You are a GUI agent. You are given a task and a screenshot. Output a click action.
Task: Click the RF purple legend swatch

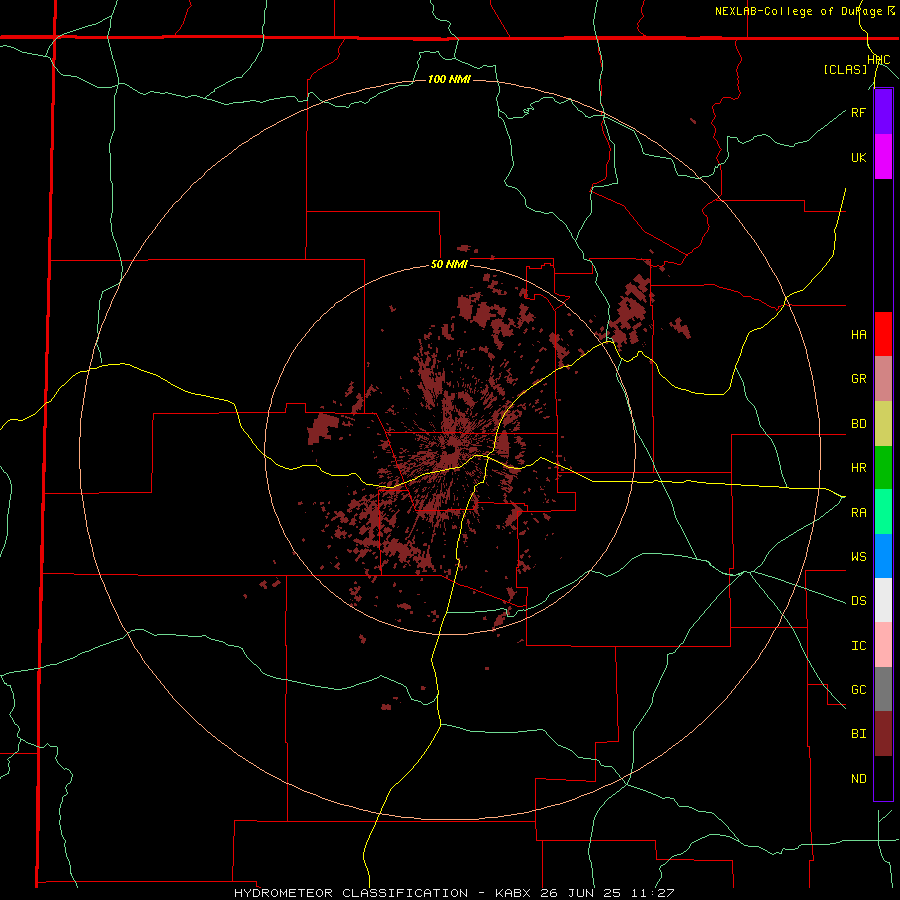(883, 112)
